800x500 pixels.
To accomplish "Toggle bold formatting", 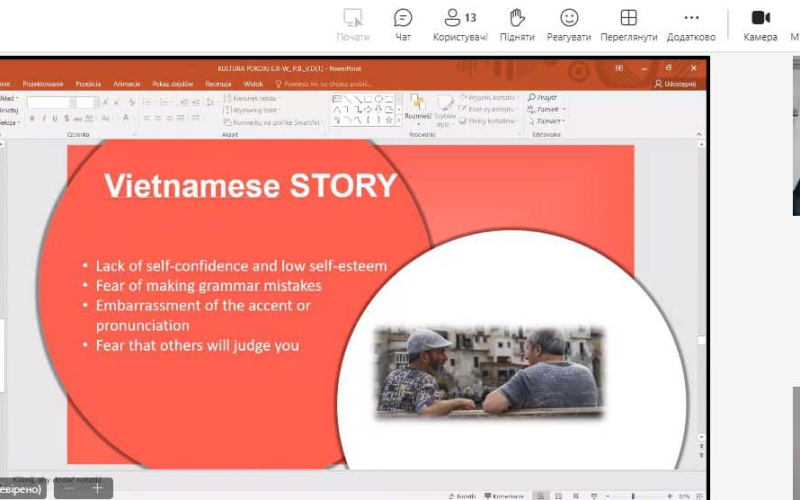I will 32,118.
